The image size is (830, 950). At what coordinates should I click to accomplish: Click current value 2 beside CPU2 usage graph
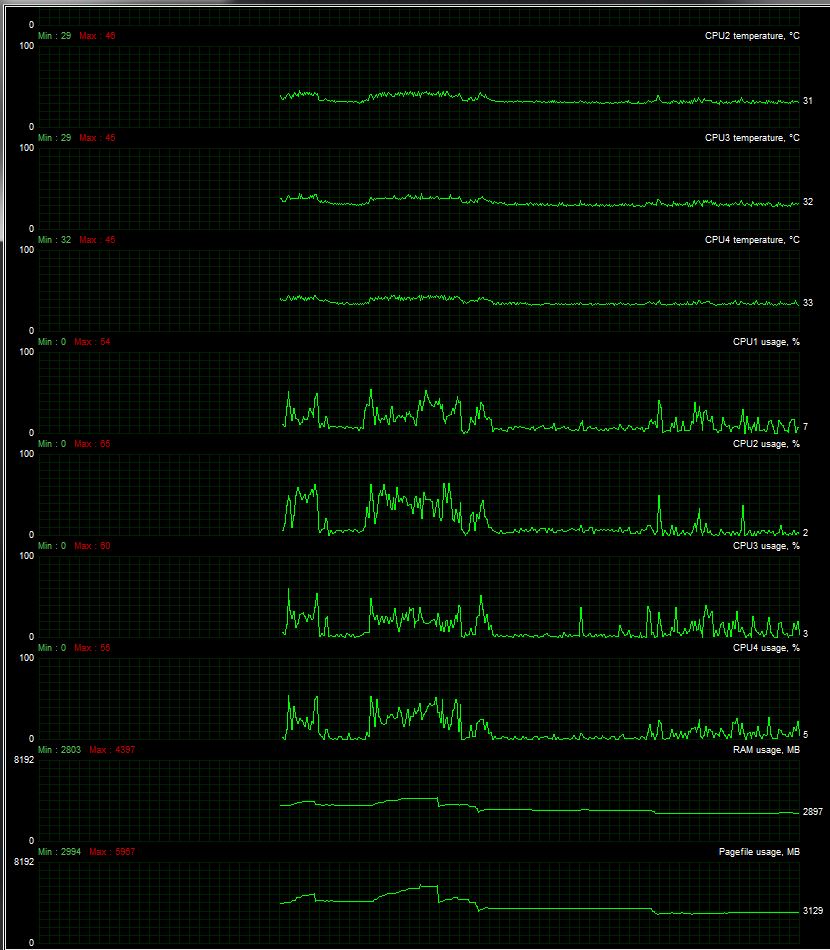805,533
